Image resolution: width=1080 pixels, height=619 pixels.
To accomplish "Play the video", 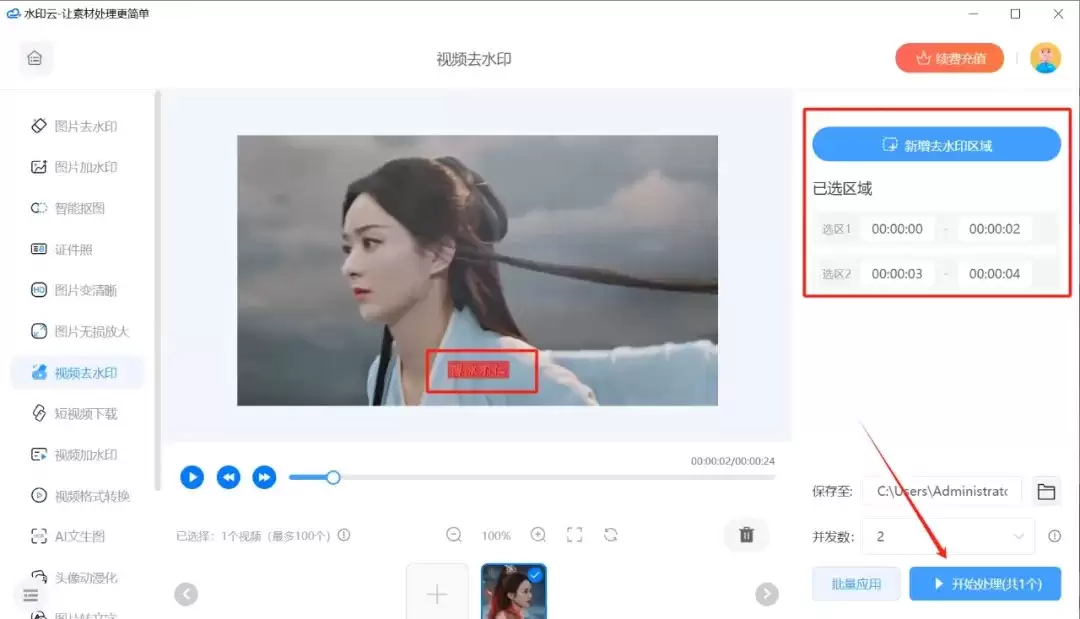I will pyautogui.click(x=192, y=477).
